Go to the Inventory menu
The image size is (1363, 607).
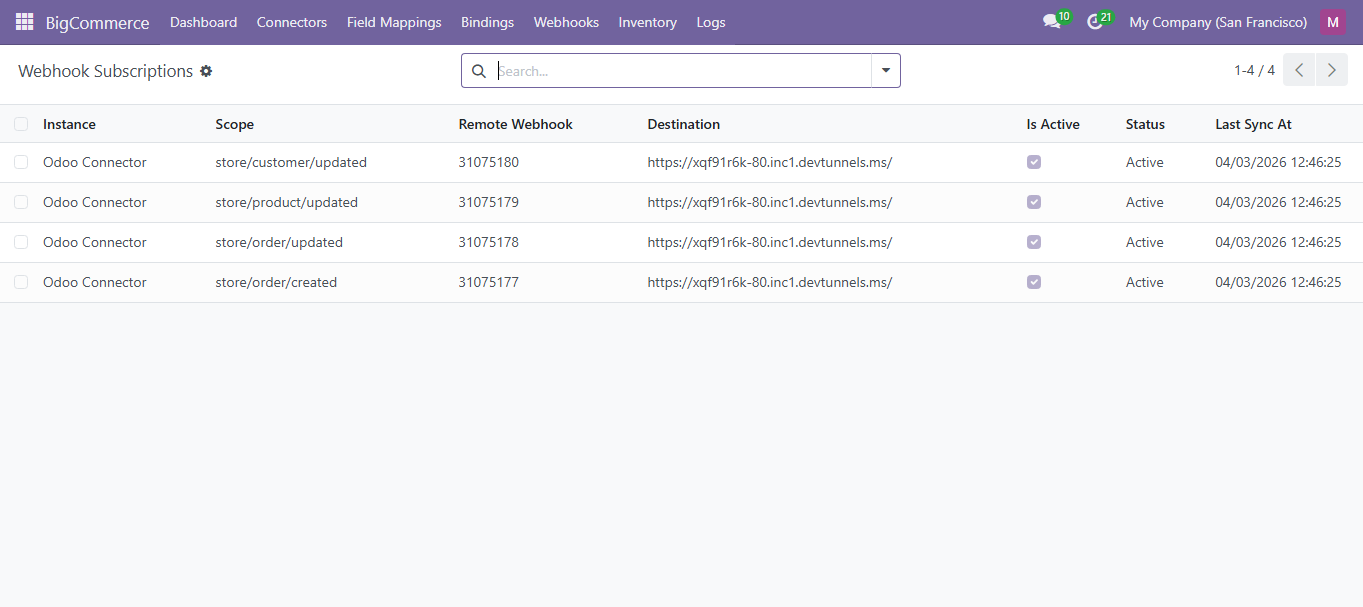coord(647,22)
